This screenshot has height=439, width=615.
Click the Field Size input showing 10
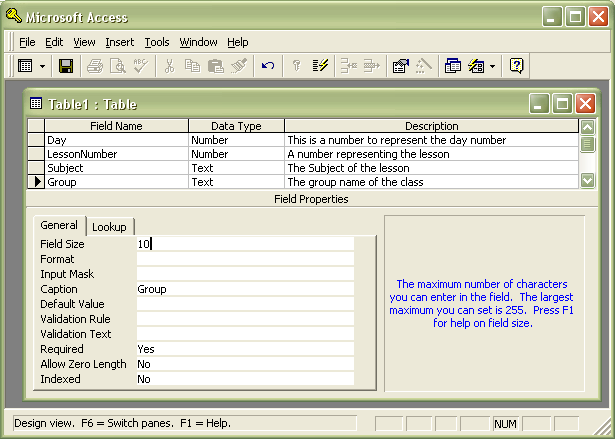tap(245, 244)
